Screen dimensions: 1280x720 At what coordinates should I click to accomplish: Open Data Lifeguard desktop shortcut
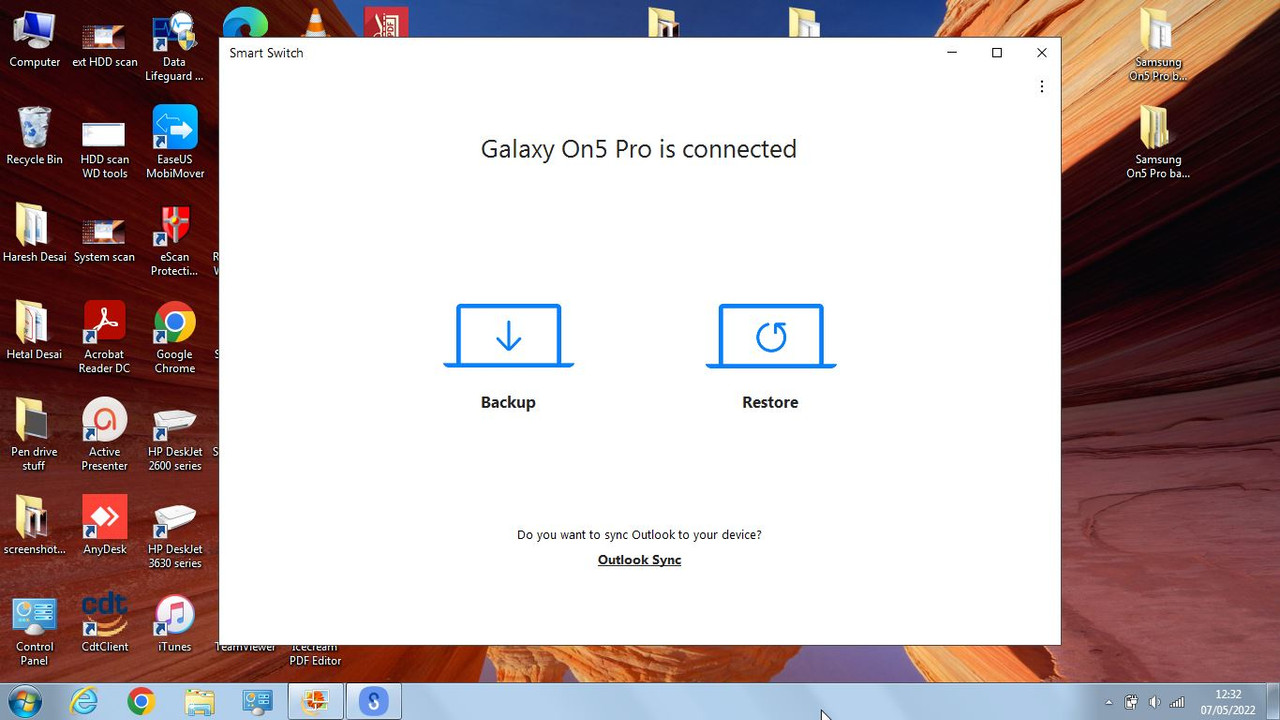(174, 47)
